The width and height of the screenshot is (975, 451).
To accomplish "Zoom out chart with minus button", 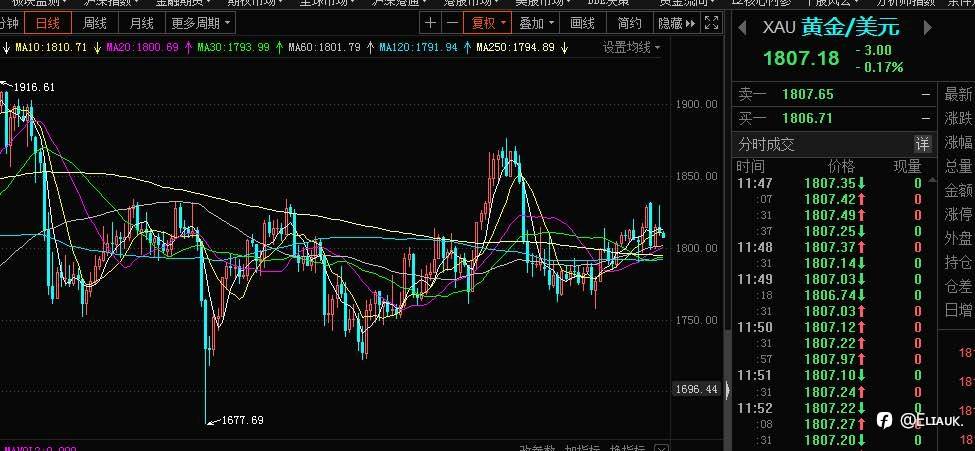I will coord(453,24).
